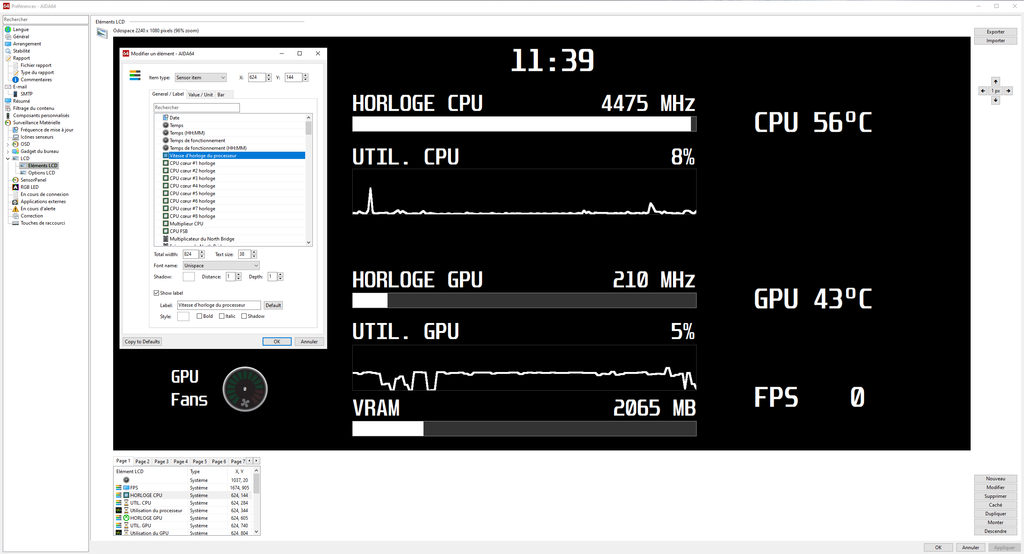Click the label Style color swatch
The image size is (1024, 554).
tap(183, 316)
